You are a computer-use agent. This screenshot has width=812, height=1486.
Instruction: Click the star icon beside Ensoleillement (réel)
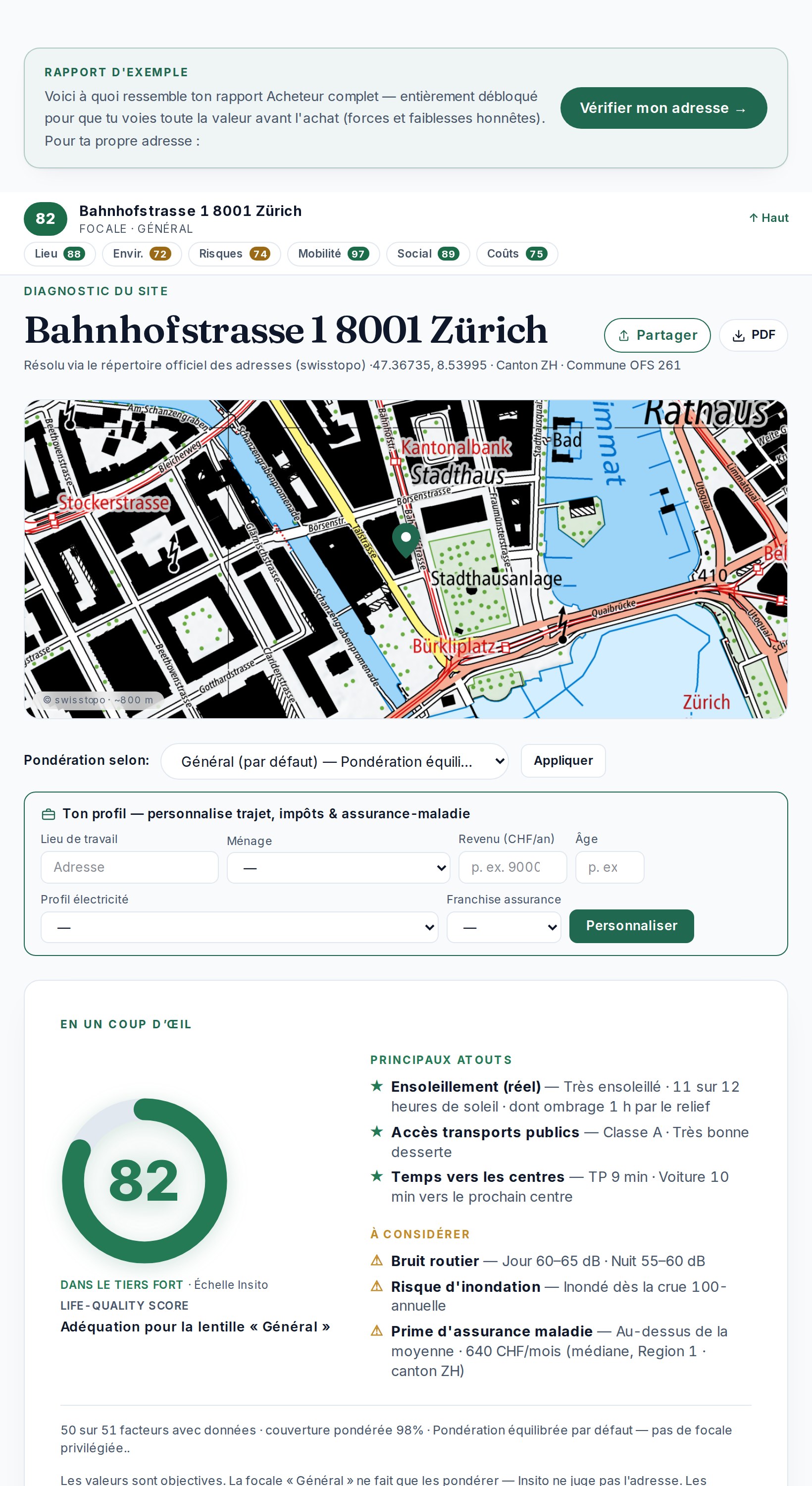(x=377, y=1086)
